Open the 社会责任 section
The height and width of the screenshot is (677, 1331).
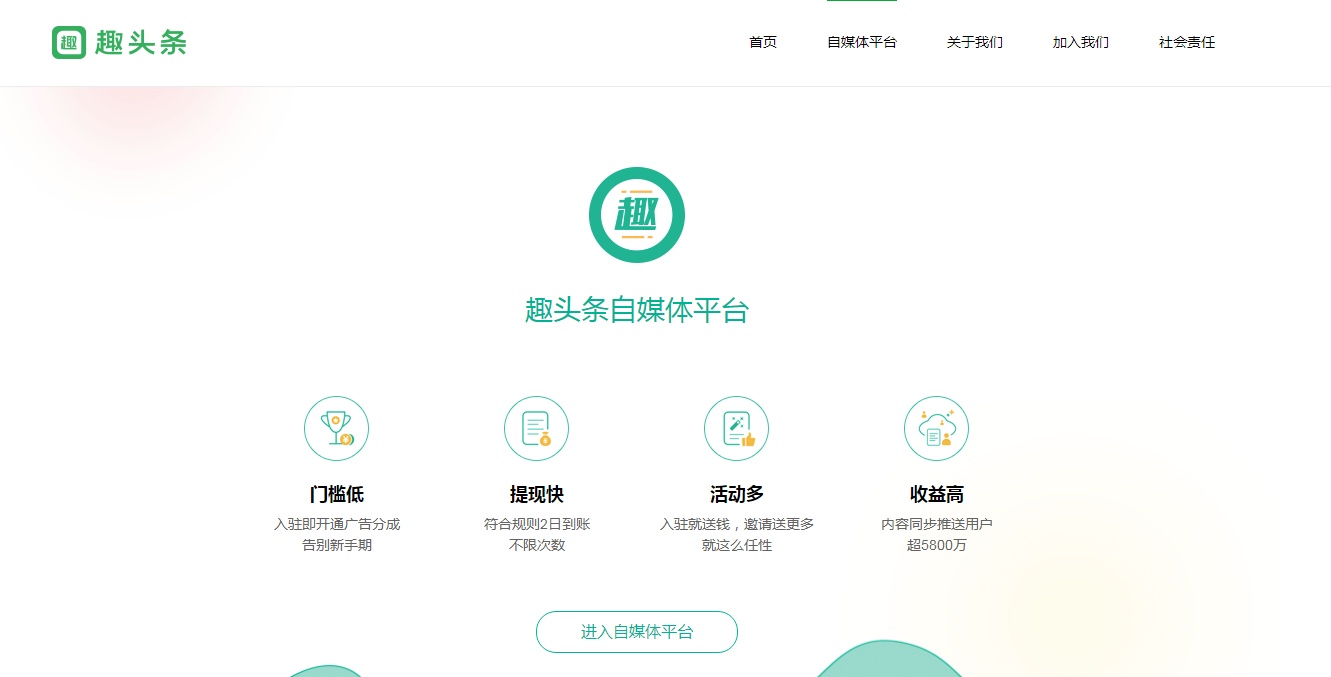[1187, 42]
